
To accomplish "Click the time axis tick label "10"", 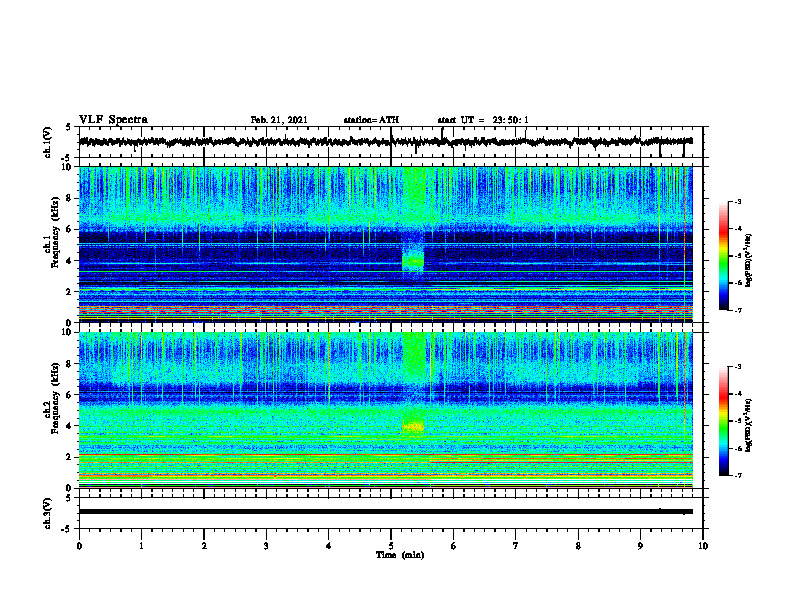I will (703, 546).
